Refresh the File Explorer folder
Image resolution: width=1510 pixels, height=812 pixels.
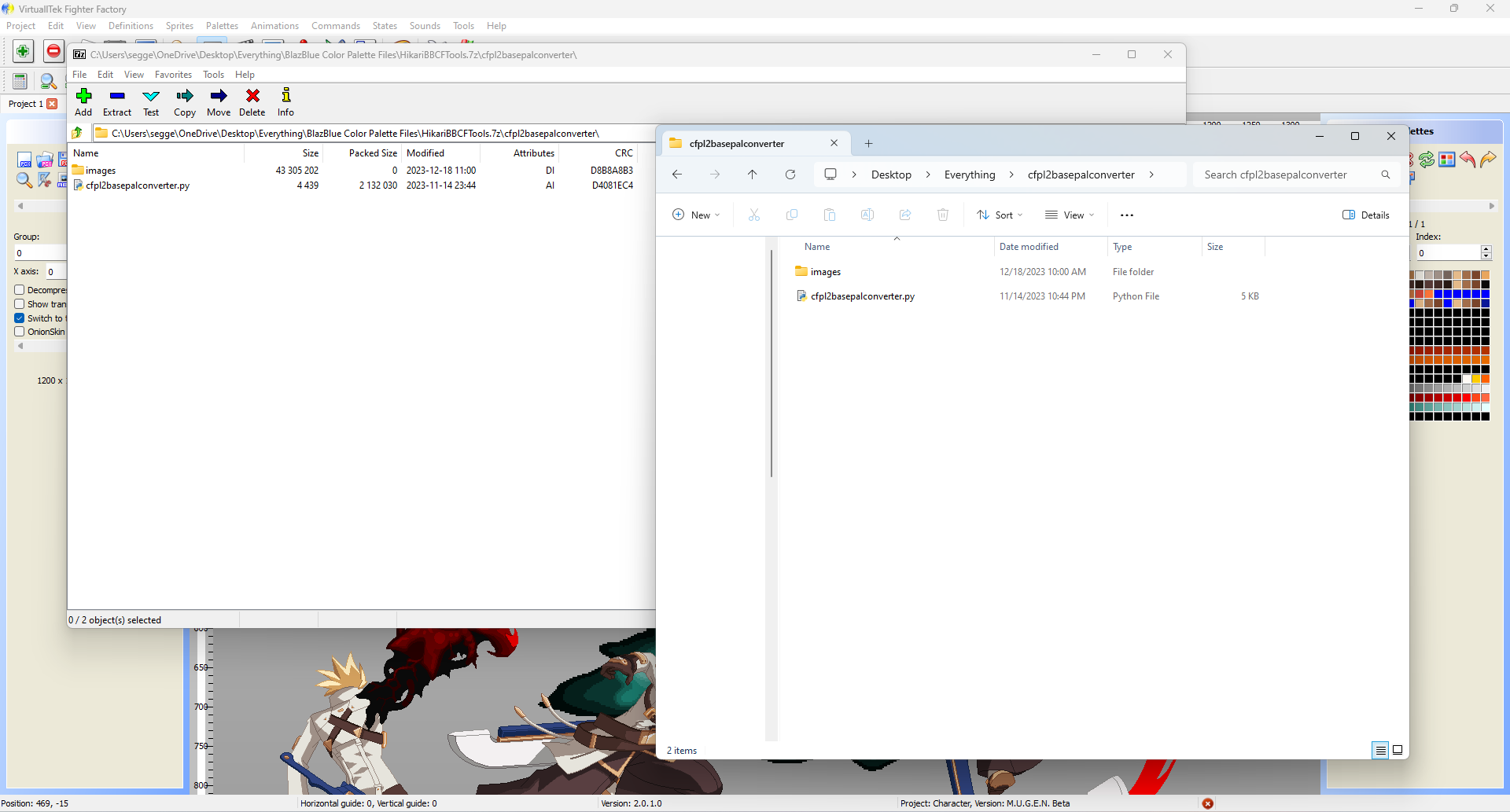790,175
